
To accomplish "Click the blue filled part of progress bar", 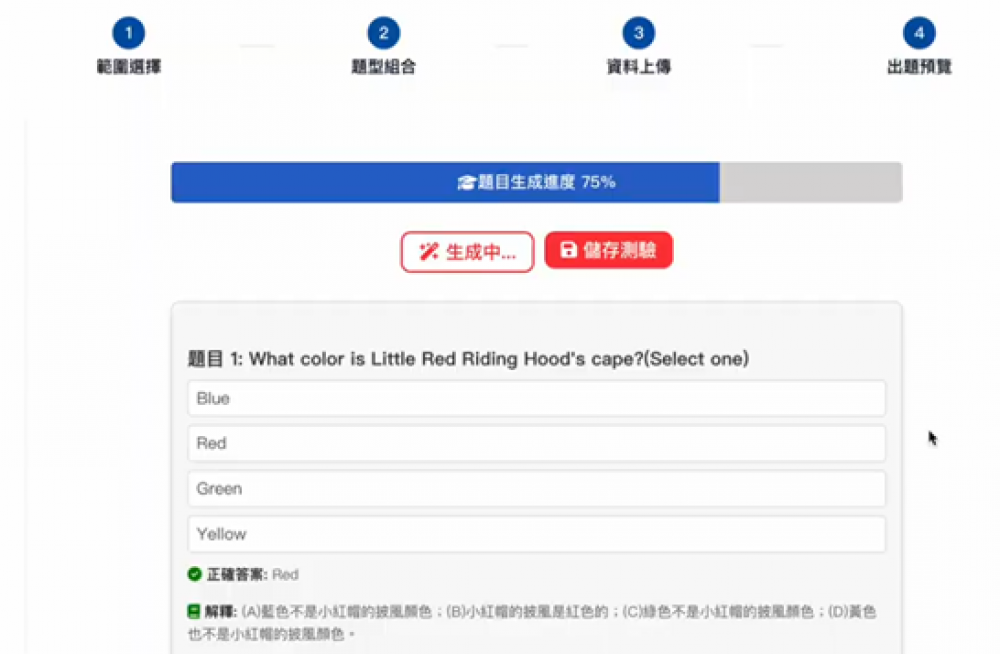I will point(300,183).
